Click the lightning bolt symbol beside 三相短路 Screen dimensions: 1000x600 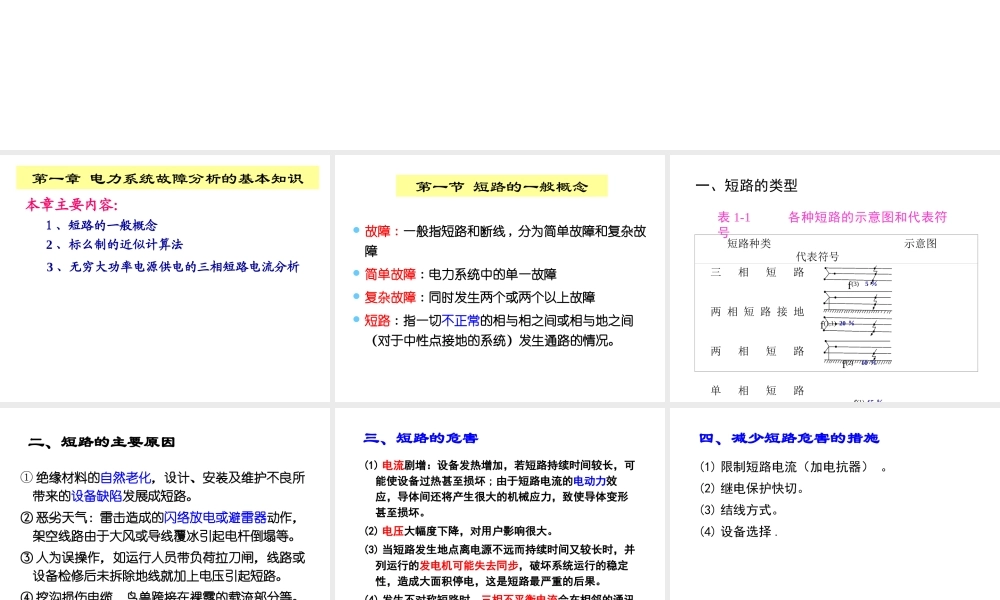874,273
